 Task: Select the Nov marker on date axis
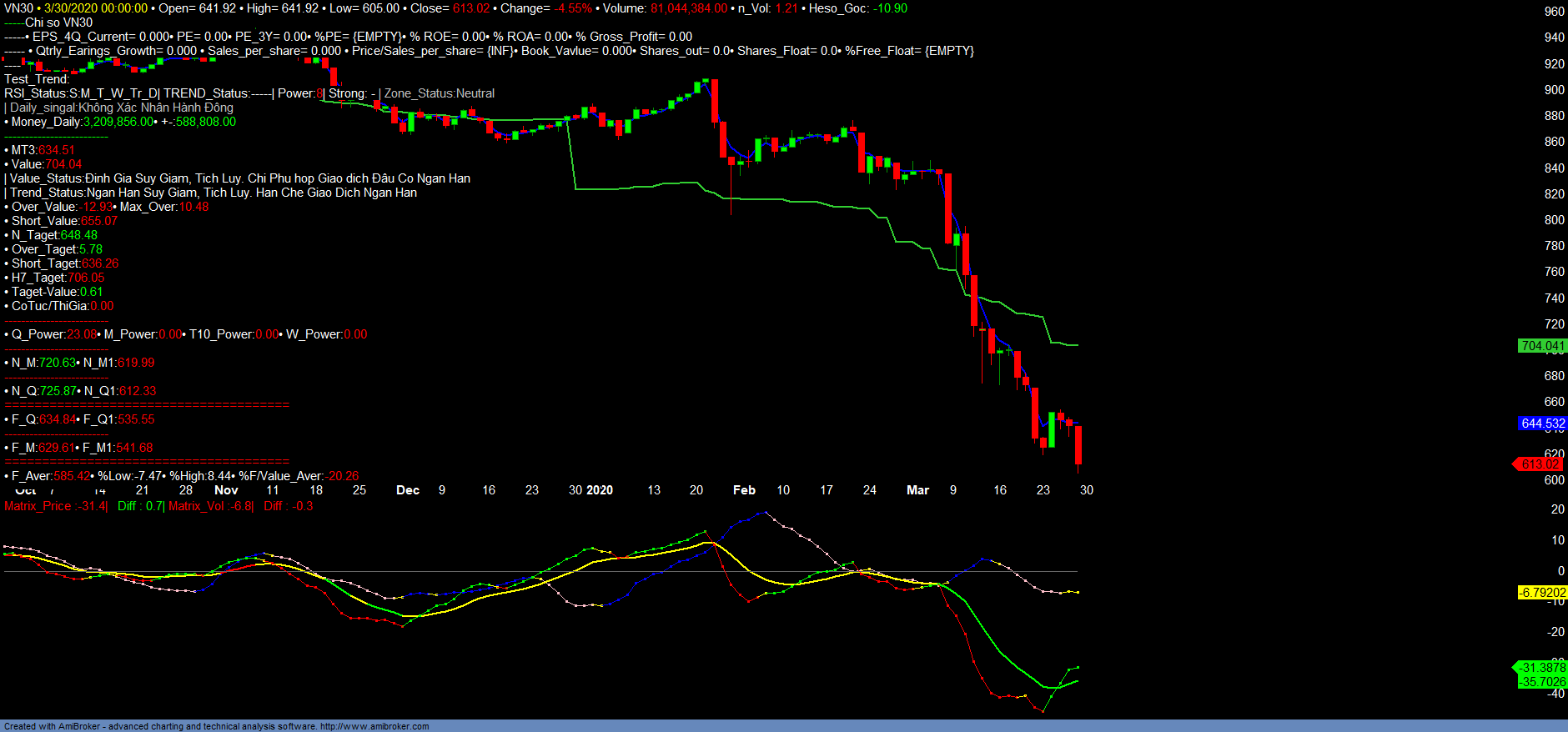point(226,490)
